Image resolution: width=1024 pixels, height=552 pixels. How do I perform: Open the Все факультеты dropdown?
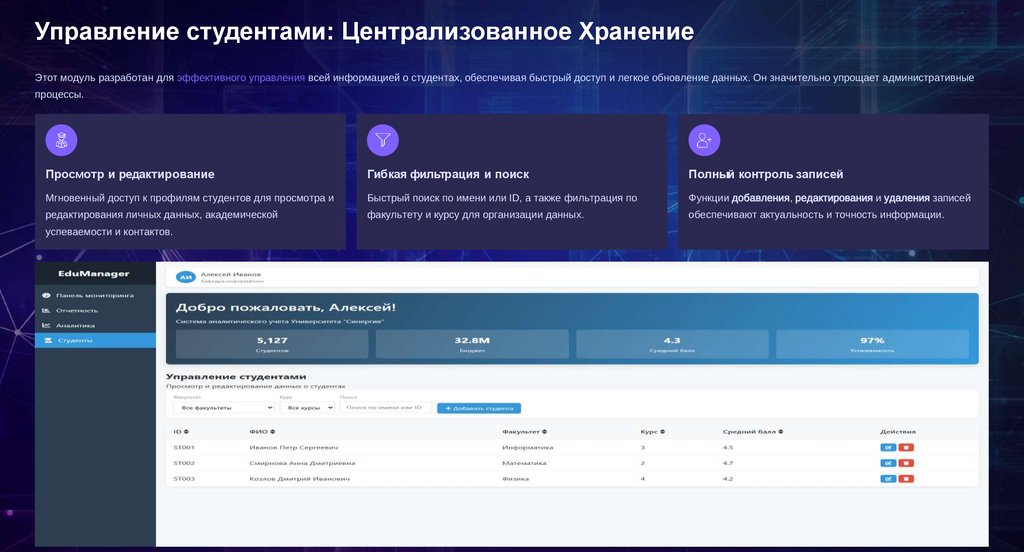click(x=223, y=408)
